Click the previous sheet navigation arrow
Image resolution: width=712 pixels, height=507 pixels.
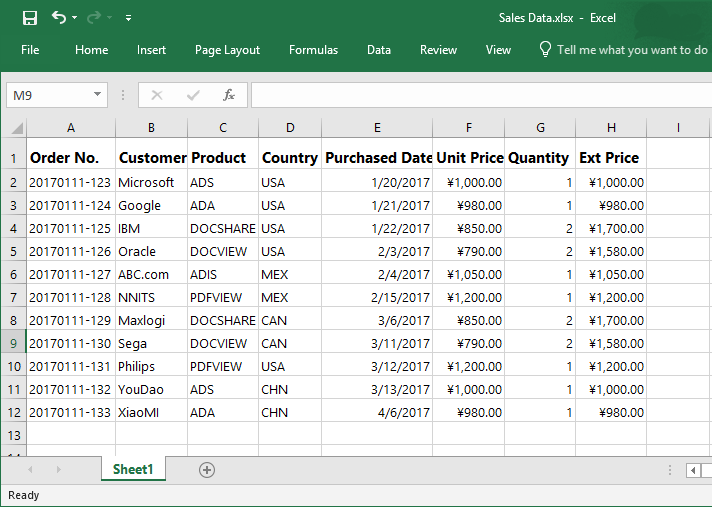click(30, 470)
